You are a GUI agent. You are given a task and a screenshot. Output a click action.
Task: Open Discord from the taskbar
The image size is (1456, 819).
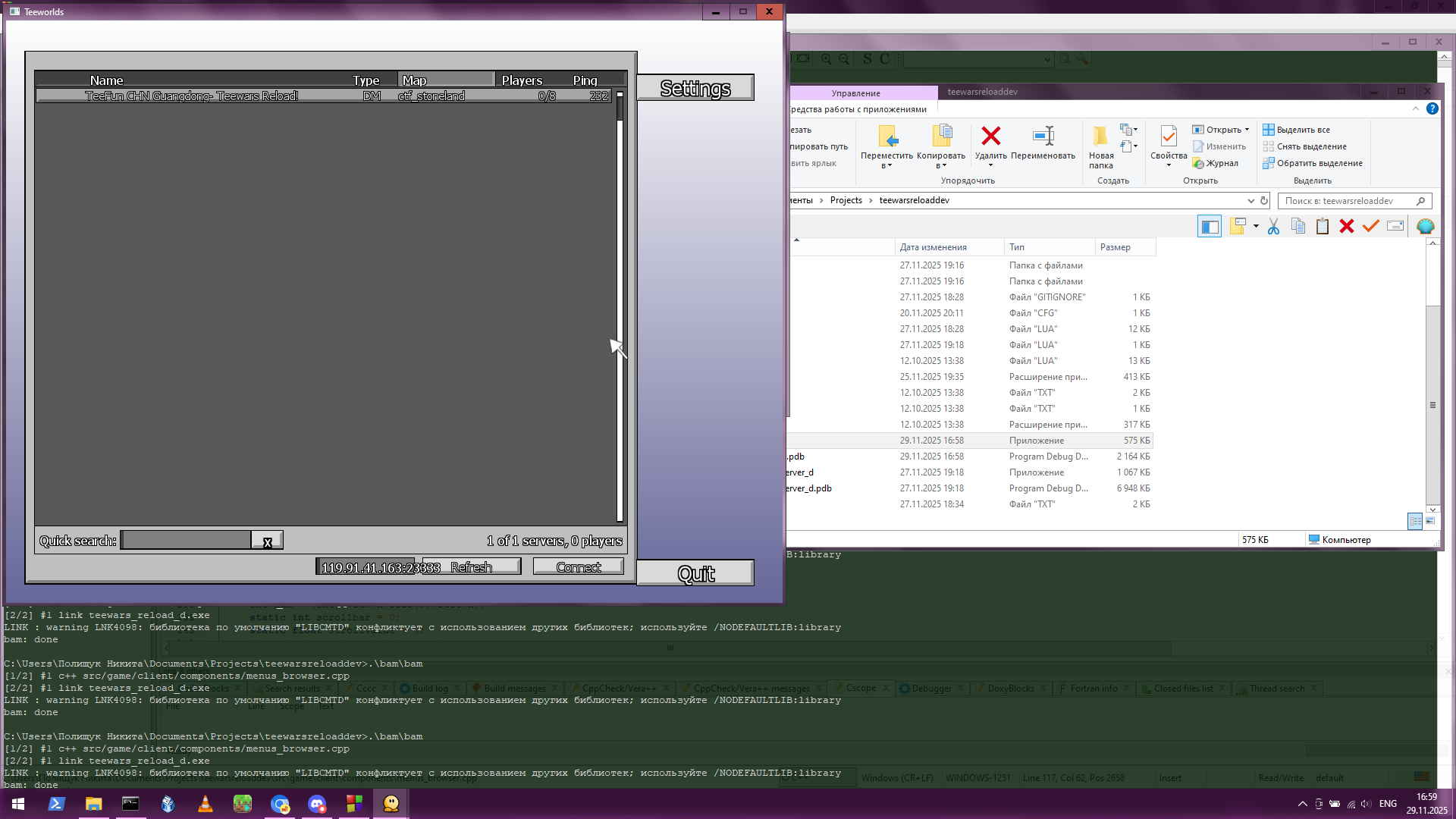tap(317, 804)
